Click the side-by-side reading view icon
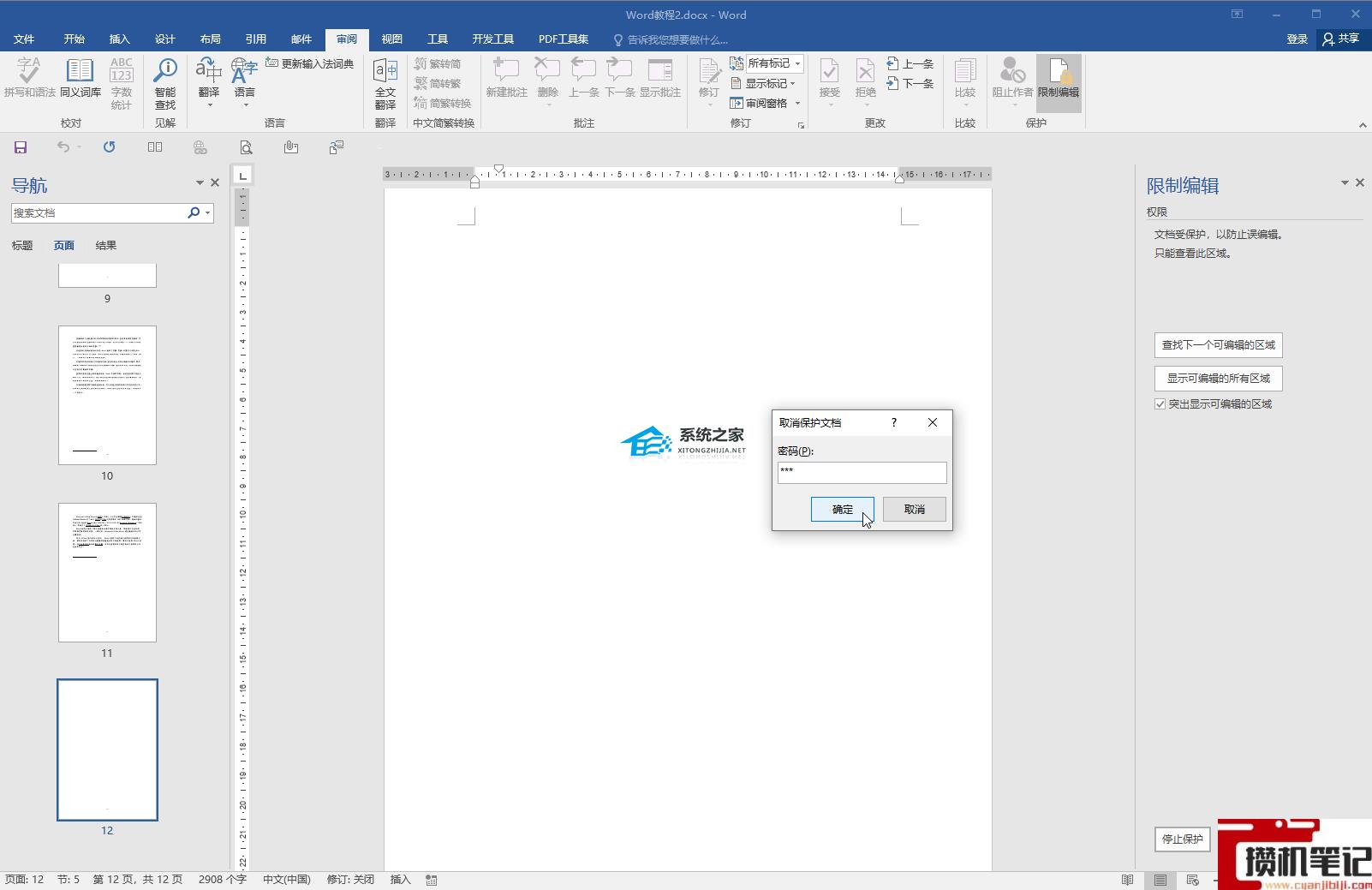This screenshot has height=890, width=1372. coord(155,147)
